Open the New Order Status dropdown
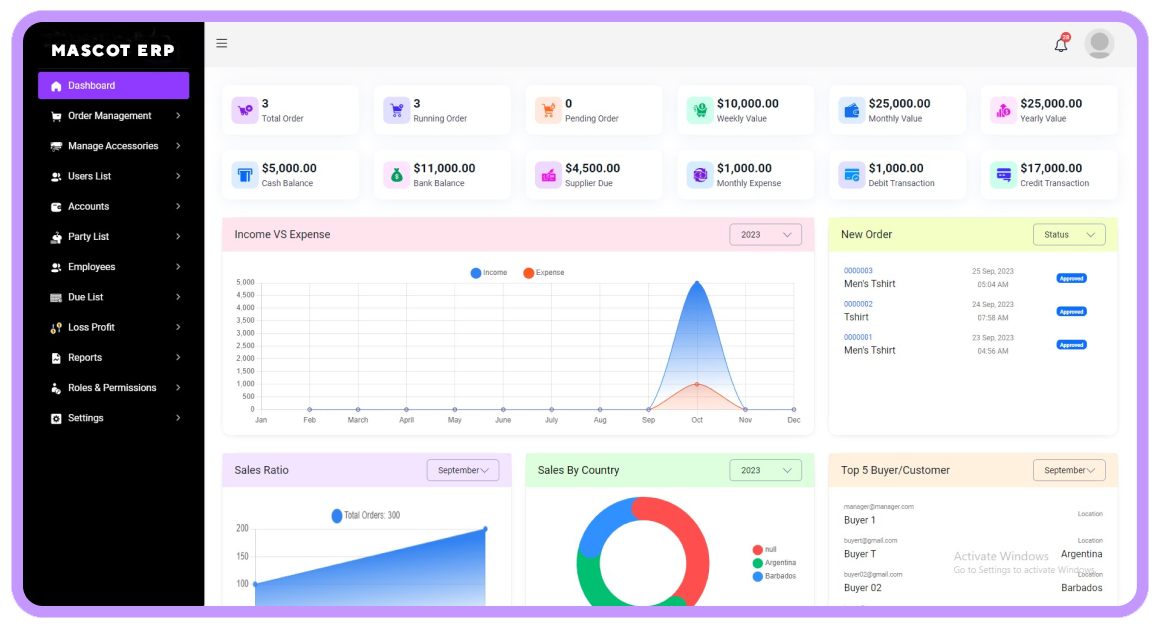This screenshot has height=630, width=1162. pyautogui.click(x=1068, y=235)
